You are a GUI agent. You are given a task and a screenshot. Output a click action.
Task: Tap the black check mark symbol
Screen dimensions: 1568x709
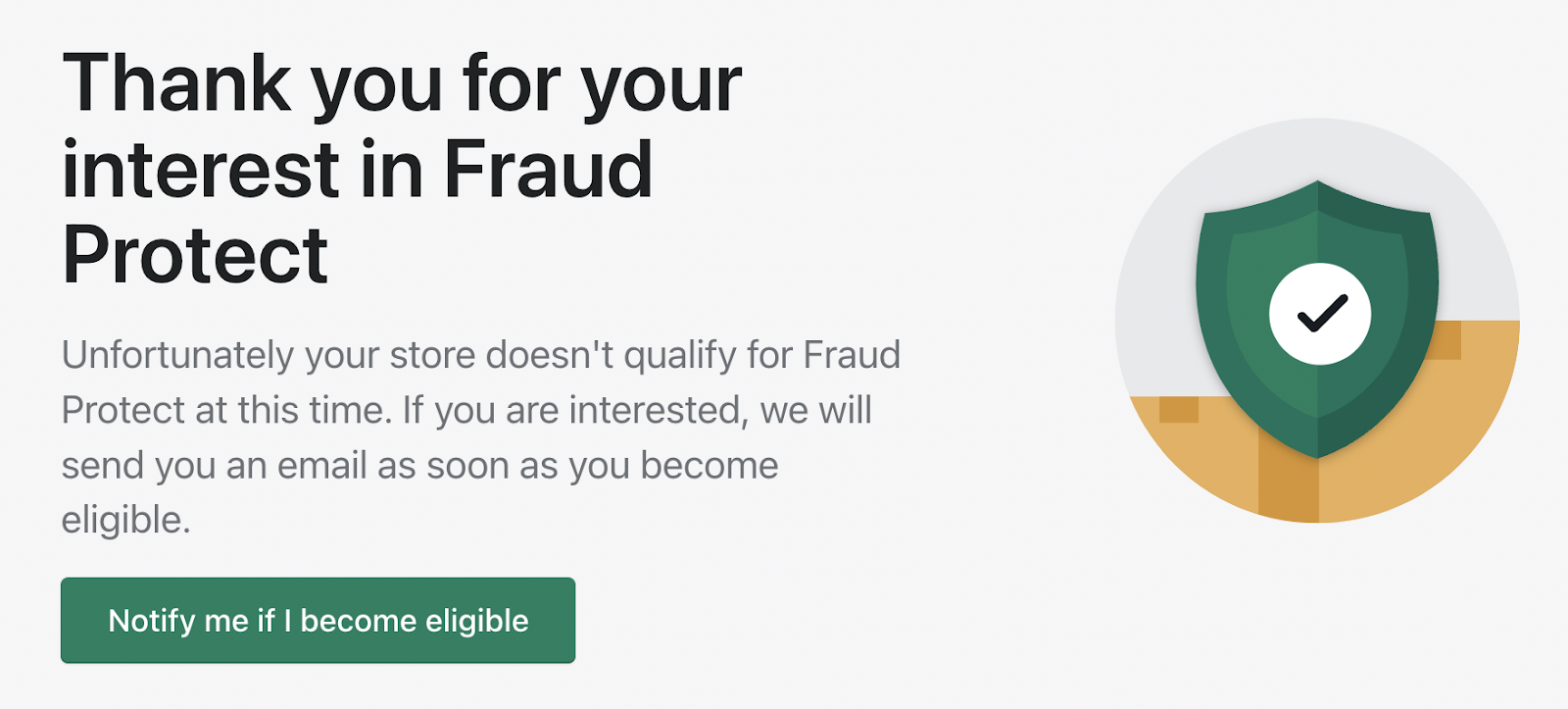(x=1322, y=314)
